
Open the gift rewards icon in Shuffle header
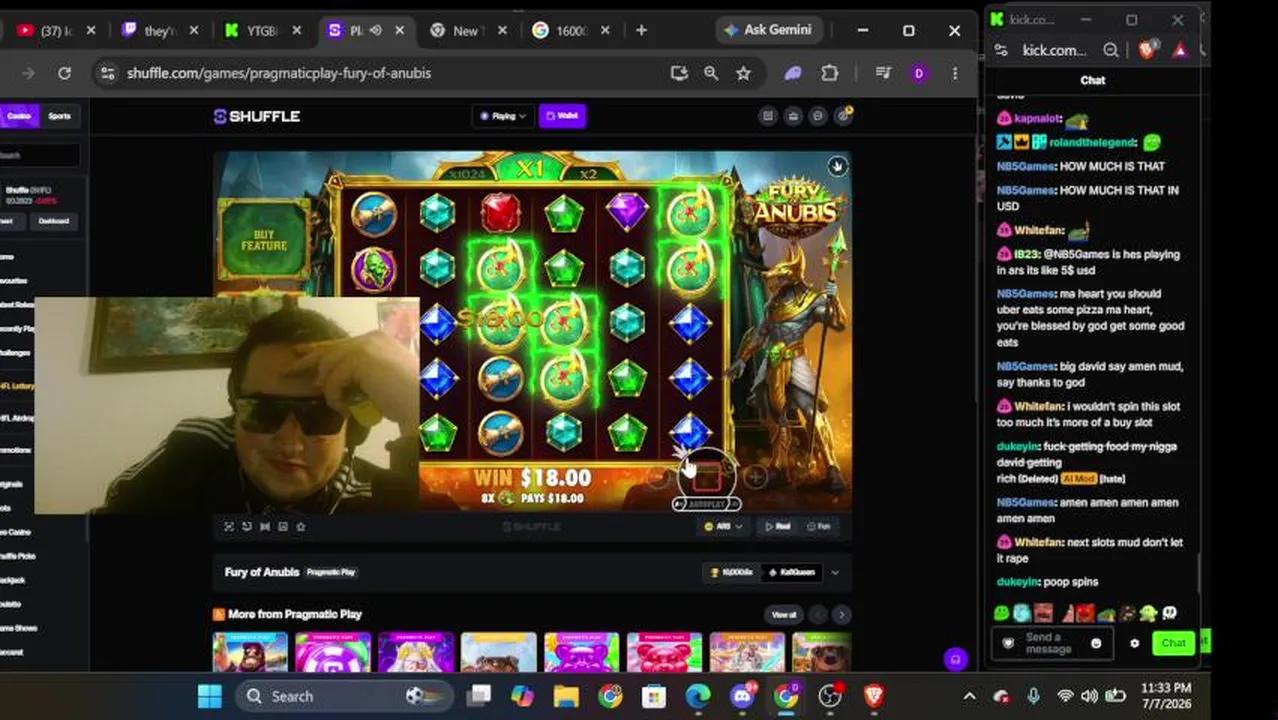(x=793, y=116)
